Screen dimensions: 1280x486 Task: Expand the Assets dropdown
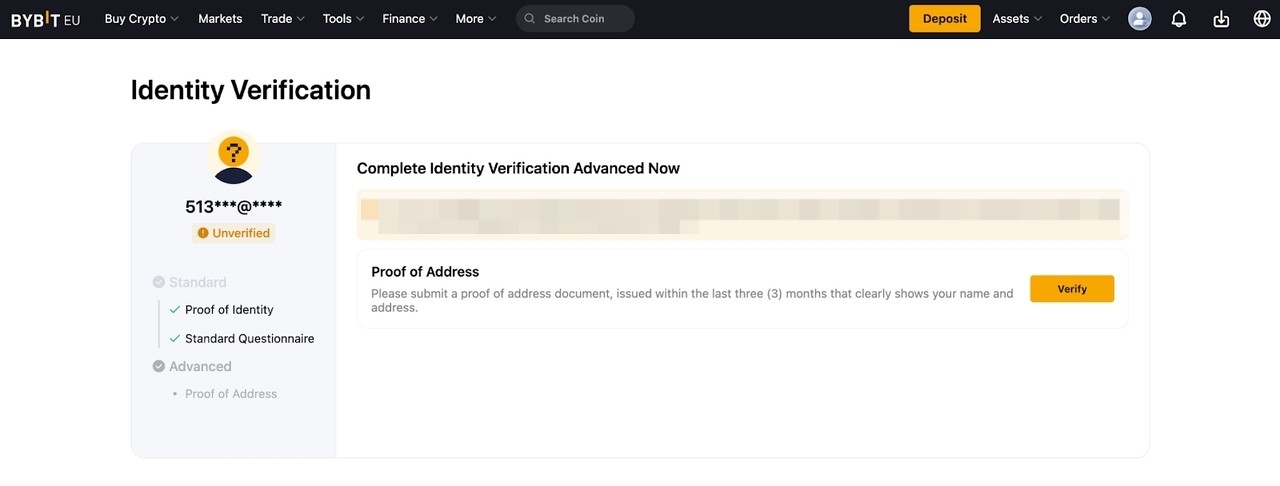click(1016, 19)
